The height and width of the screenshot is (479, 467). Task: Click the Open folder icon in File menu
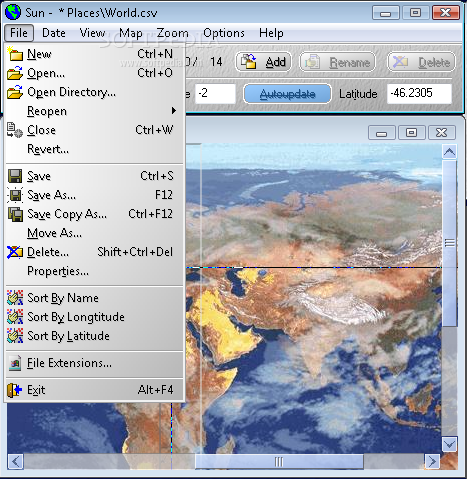click(15, 73)
